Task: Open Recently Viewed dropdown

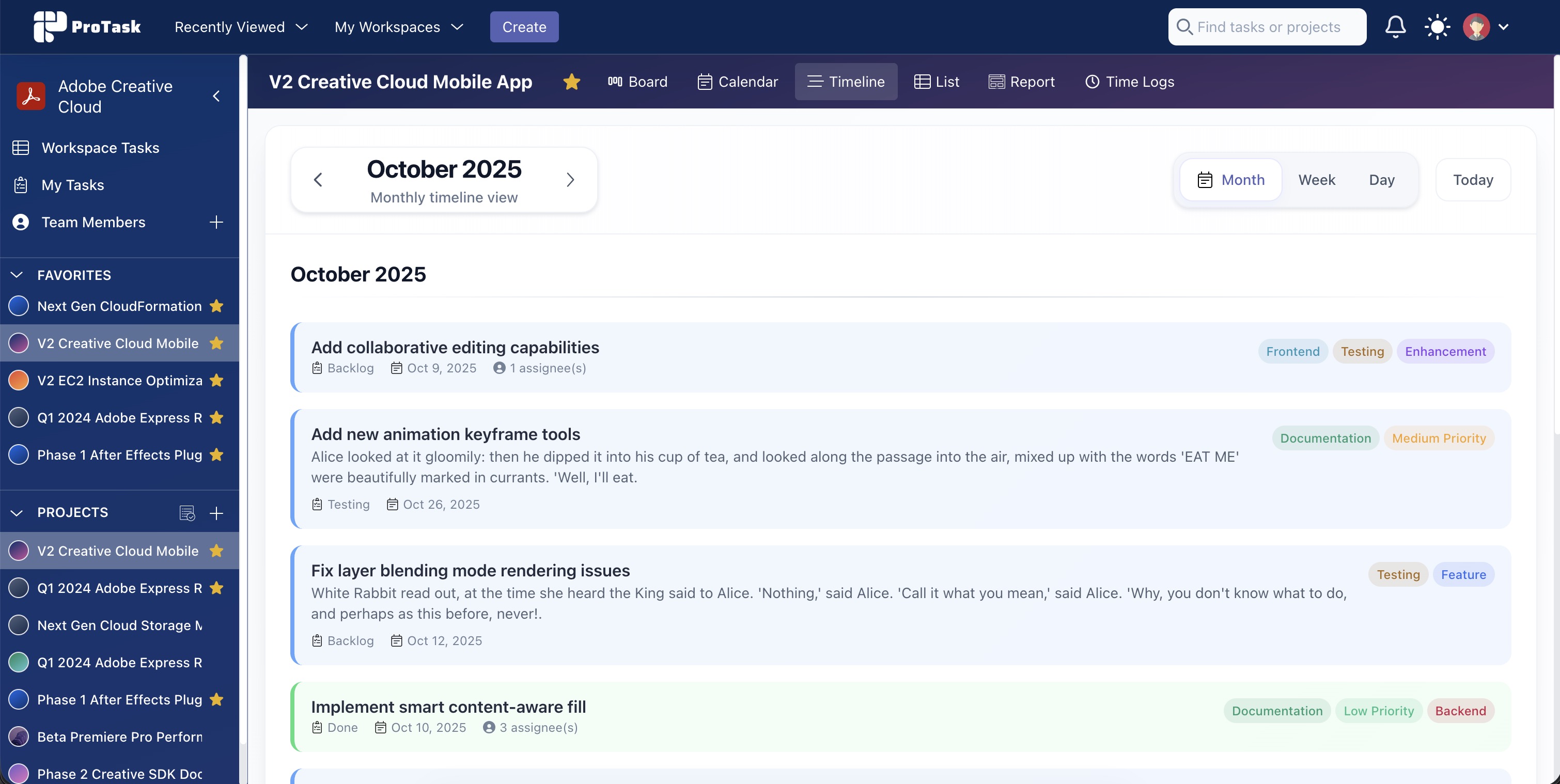Action: 241,27
